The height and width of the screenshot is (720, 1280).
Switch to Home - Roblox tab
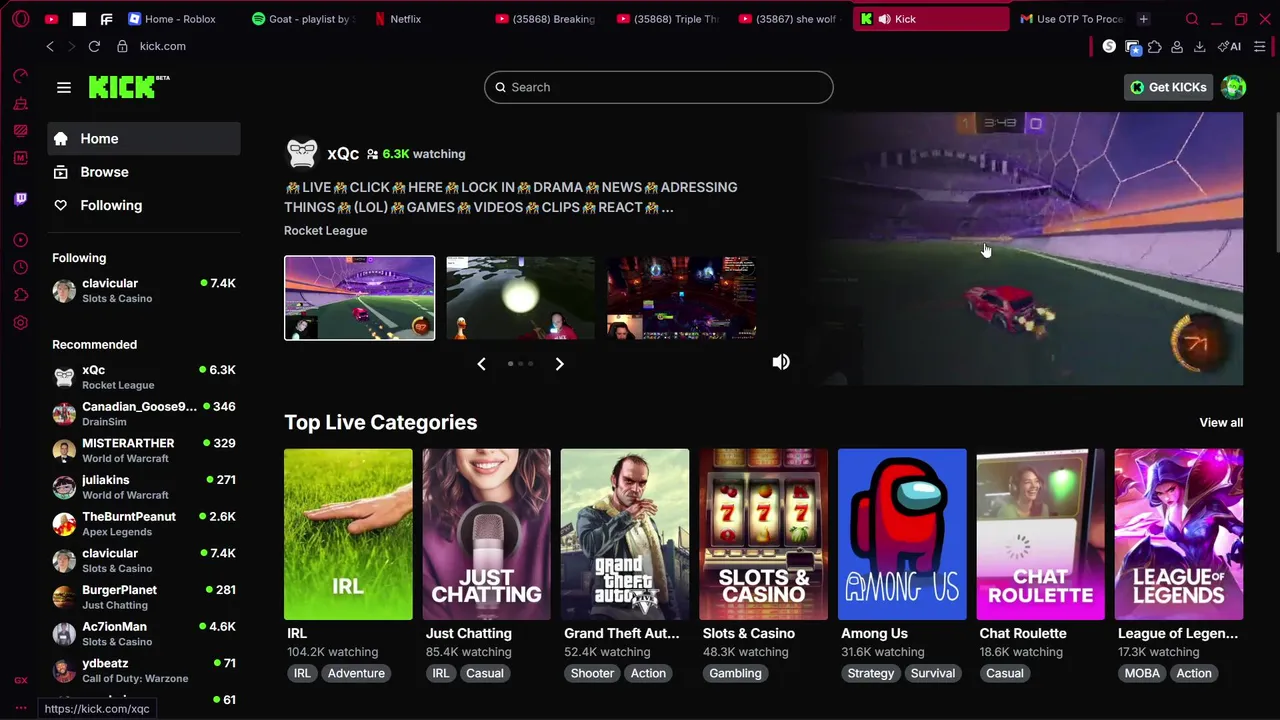click(180, 19)
